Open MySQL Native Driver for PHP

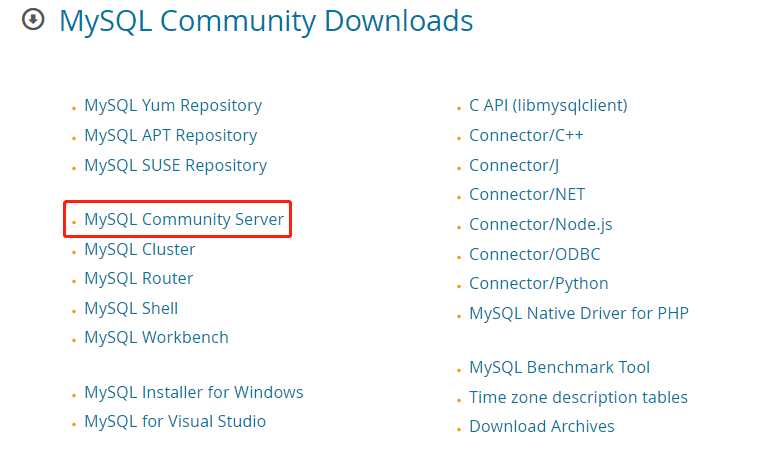click(579, 313)
